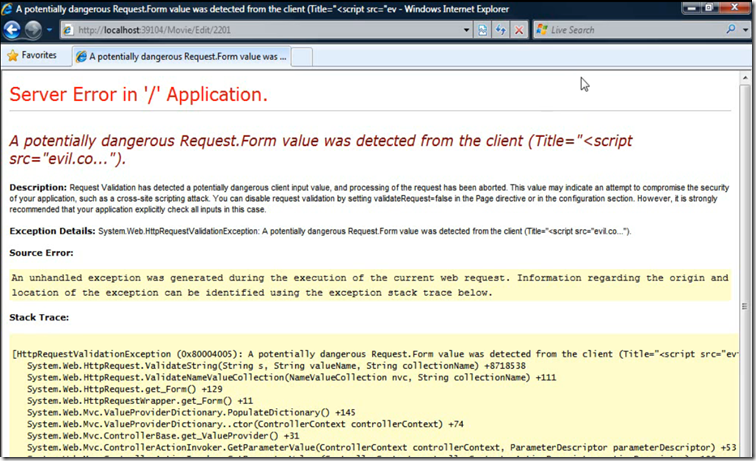The image size is (756, 461).
Task: Click the ControllerActionInvoker.GetParameterValue +53 stack line
Action: [381, 447]
